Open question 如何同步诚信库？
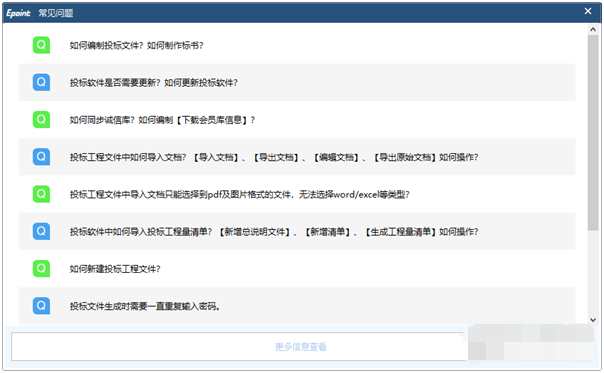Viewport: 604px width, 373px height. (162, 120)
